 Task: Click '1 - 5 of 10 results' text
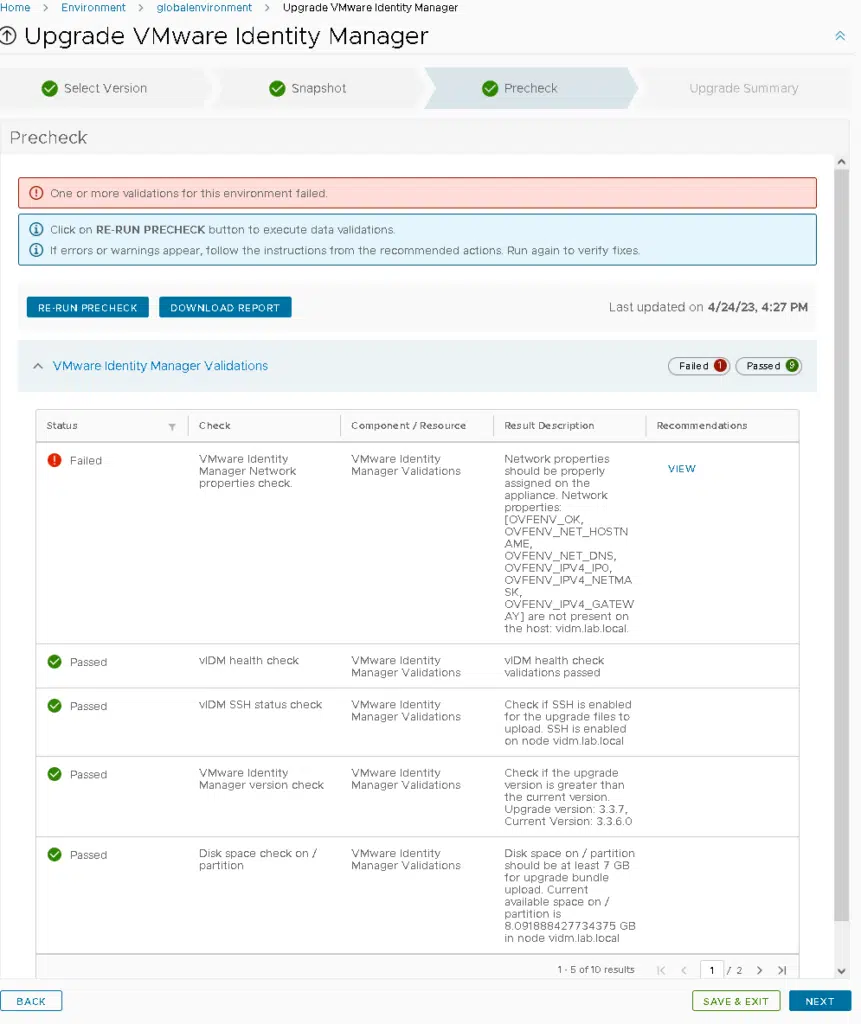coord(596,970)
